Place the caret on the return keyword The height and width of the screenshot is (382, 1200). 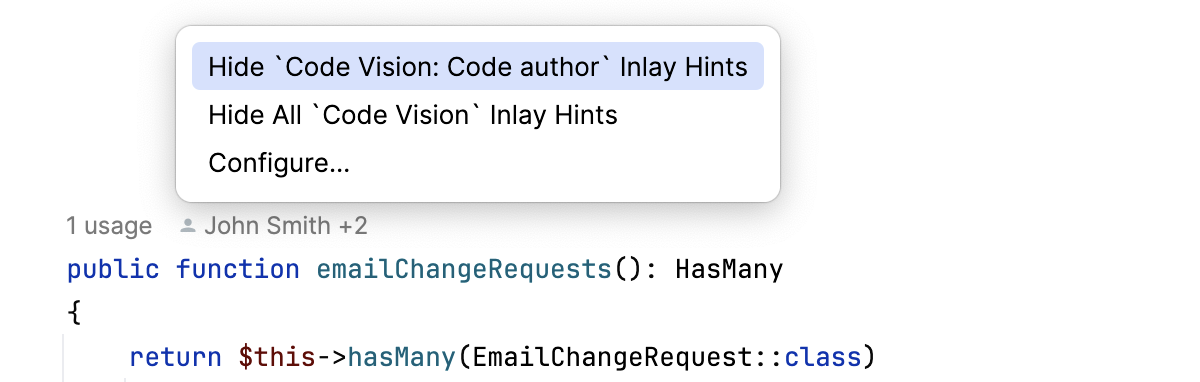coord(175,356)
